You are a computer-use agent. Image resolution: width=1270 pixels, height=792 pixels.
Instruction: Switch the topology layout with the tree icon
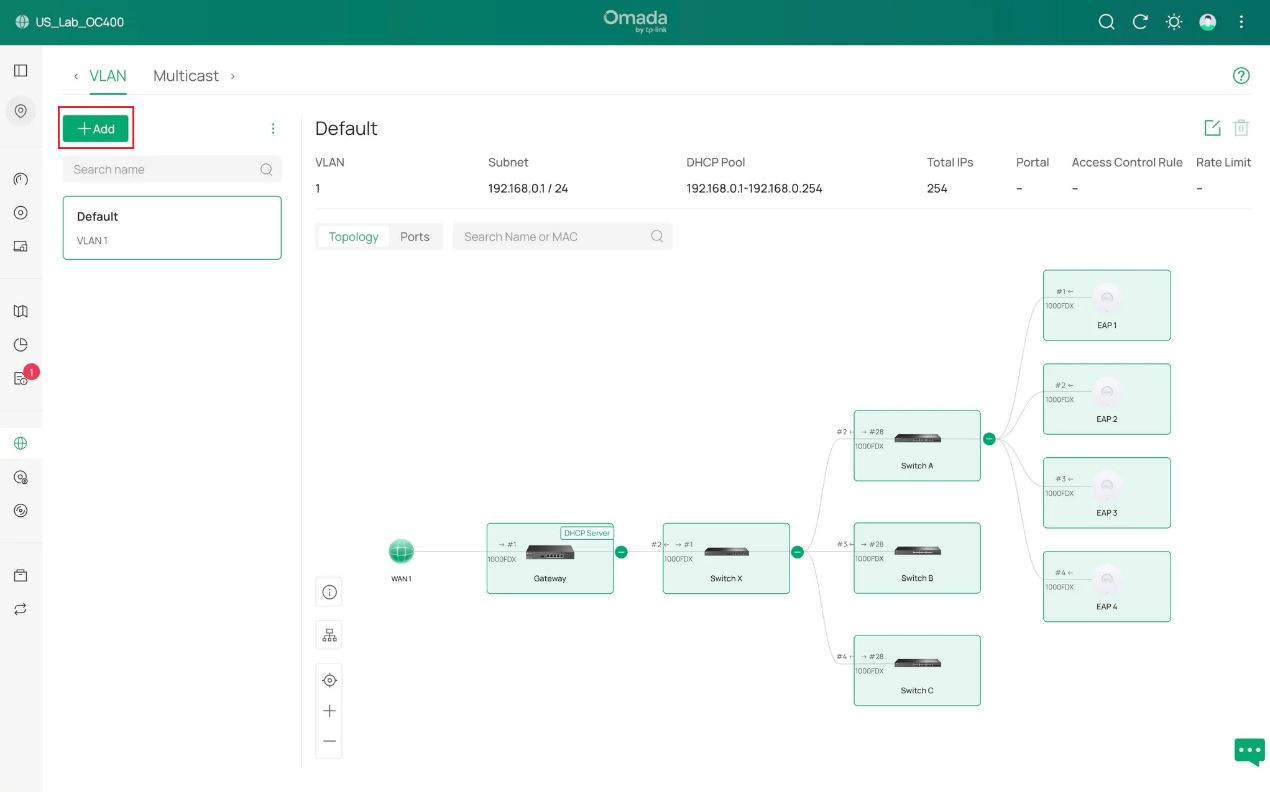tap(329, 634)
